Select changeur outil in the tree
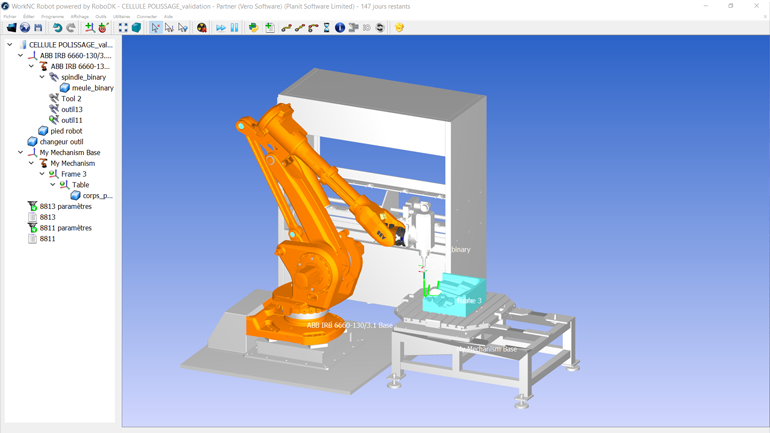This screenshot has height=433, width=770. point(61,142)
